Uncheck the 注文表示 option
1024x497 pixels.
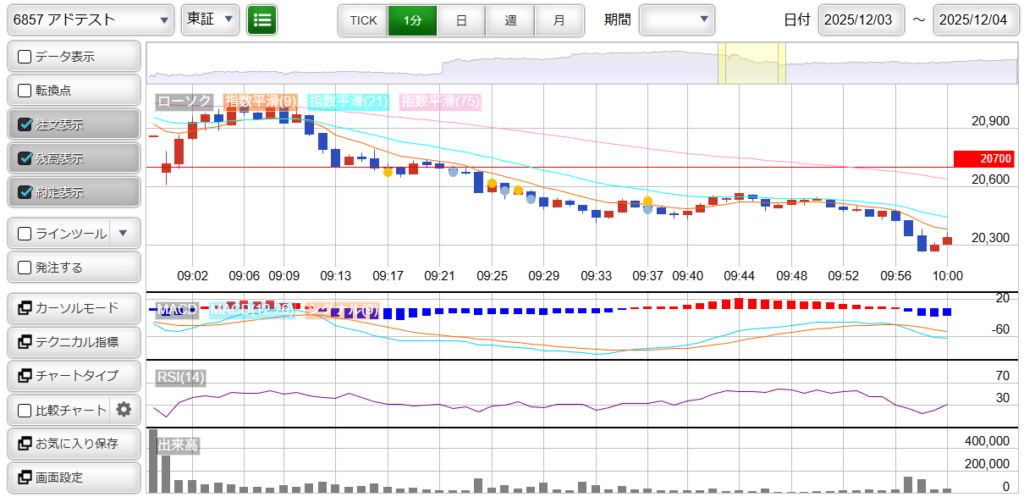point(26,125)
